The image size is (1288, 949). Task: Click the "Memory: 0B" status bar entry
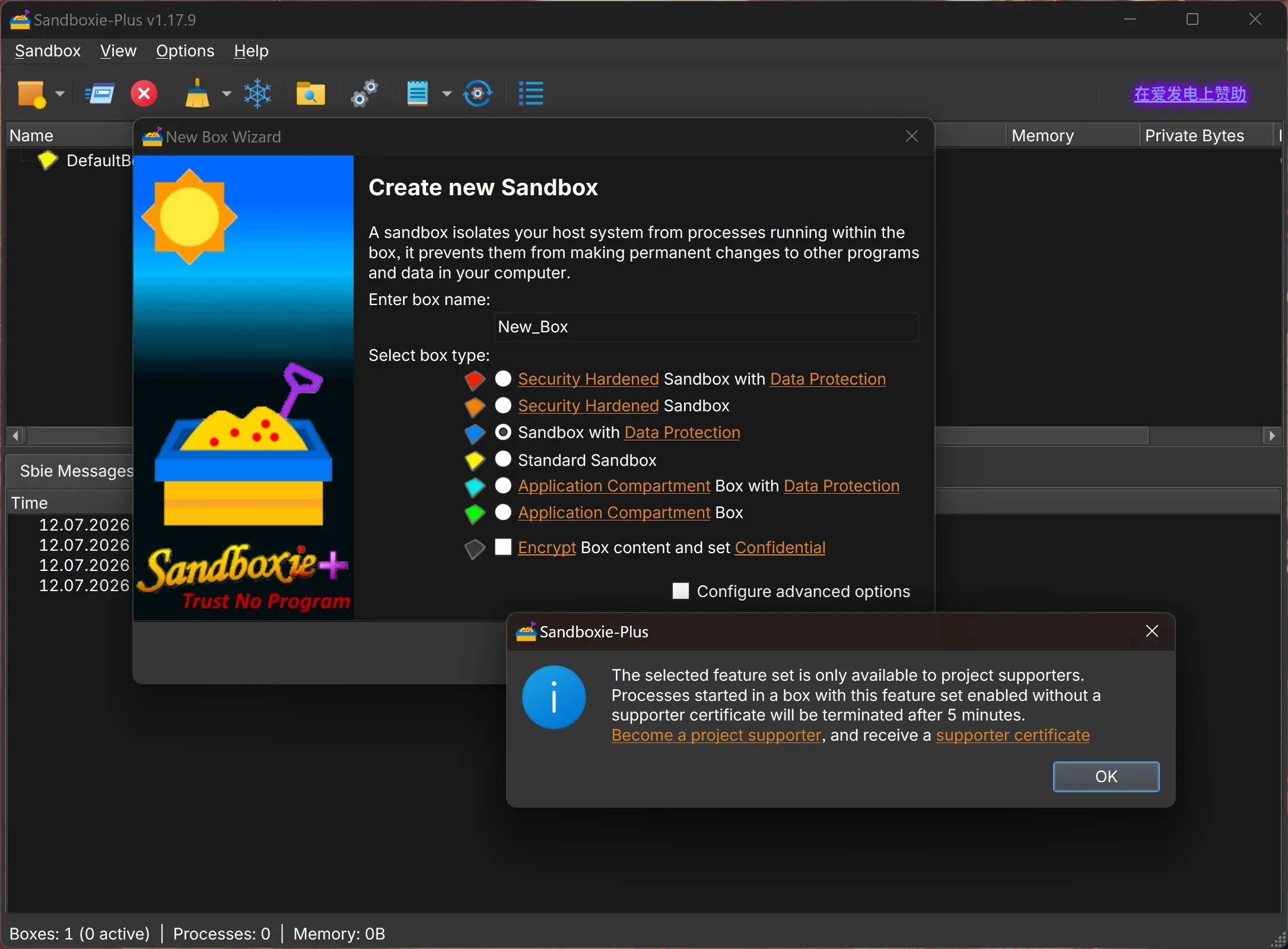(339, 934)
